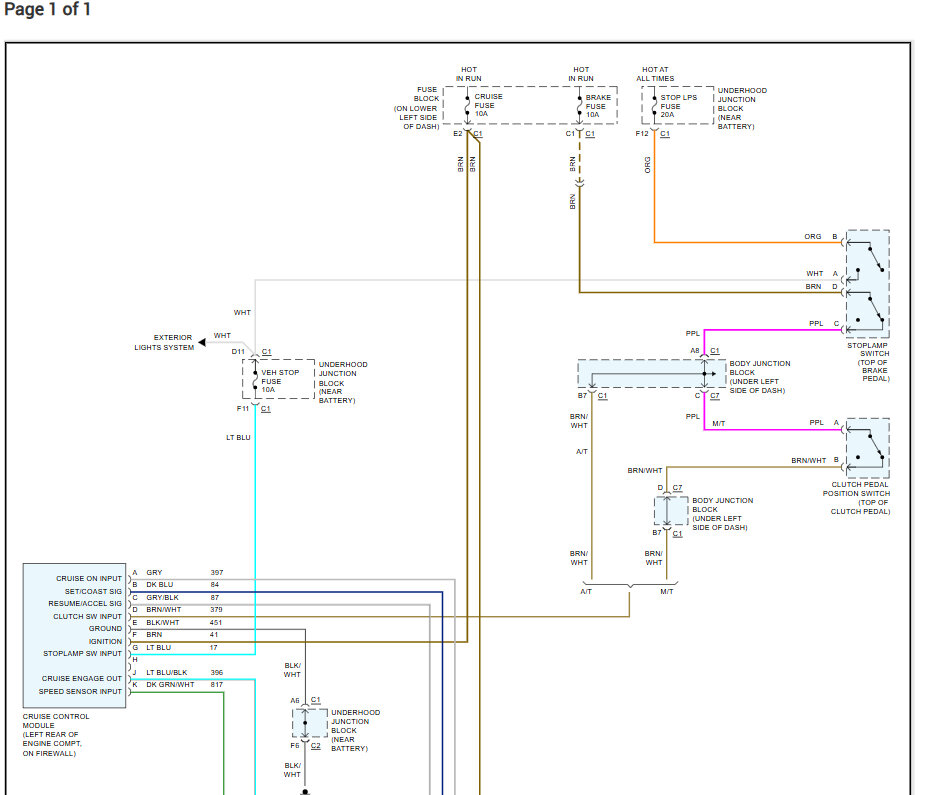Click the CRUISE ON INPUT pin label

coord(89,578)
